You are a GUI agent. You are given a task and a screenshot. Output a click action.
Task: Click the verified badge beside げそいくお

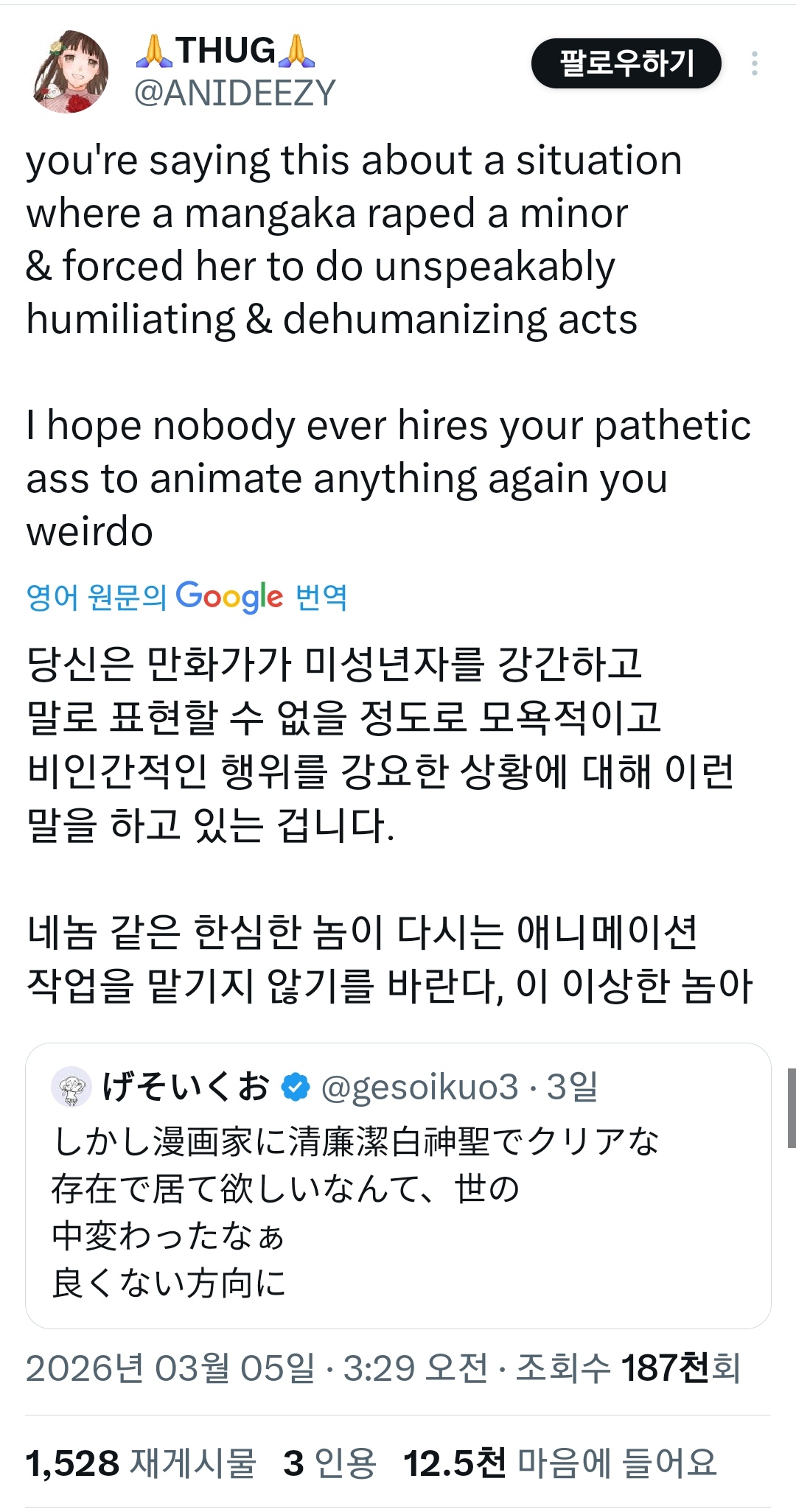coord(296,1088)
